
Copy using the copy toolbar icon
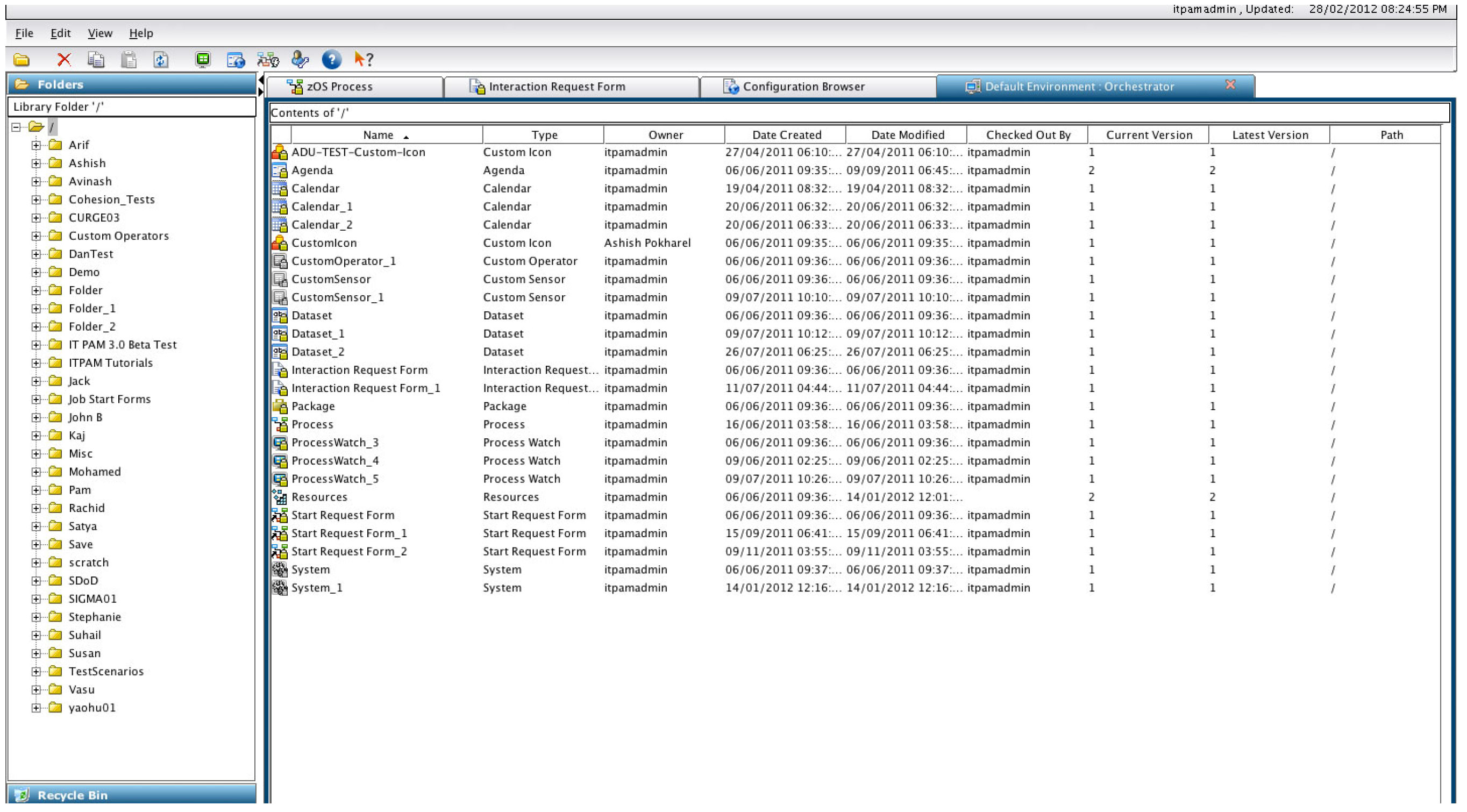click(96, 60)
